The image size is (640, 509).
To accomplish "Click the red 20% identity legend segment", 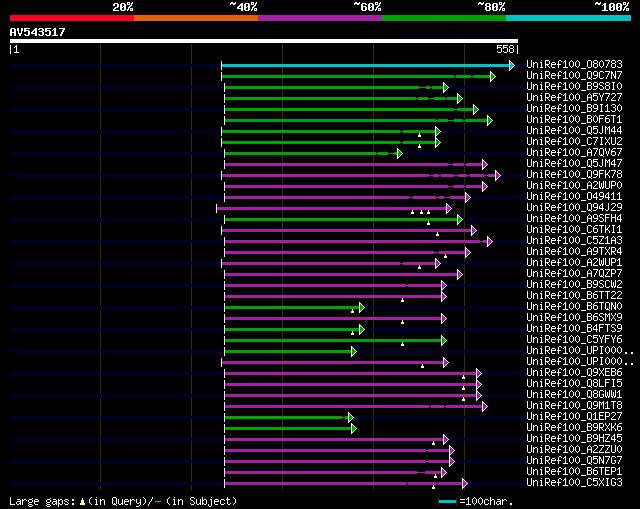I will 72,18.
